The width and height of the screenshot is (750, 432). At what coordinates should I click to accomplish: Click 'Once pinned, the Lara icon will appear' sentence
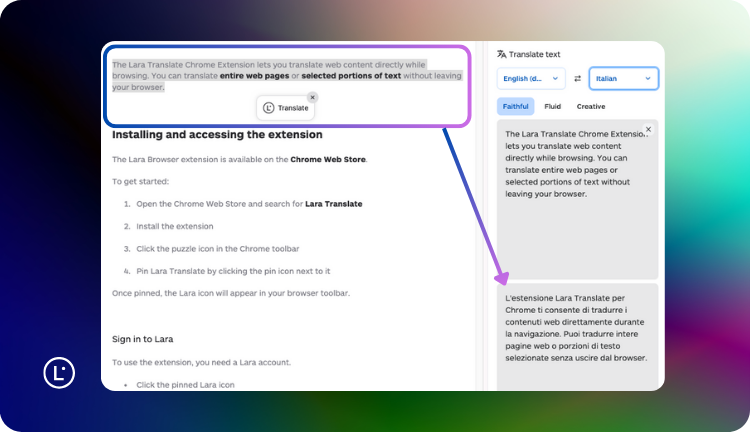[x=231, y=293]
